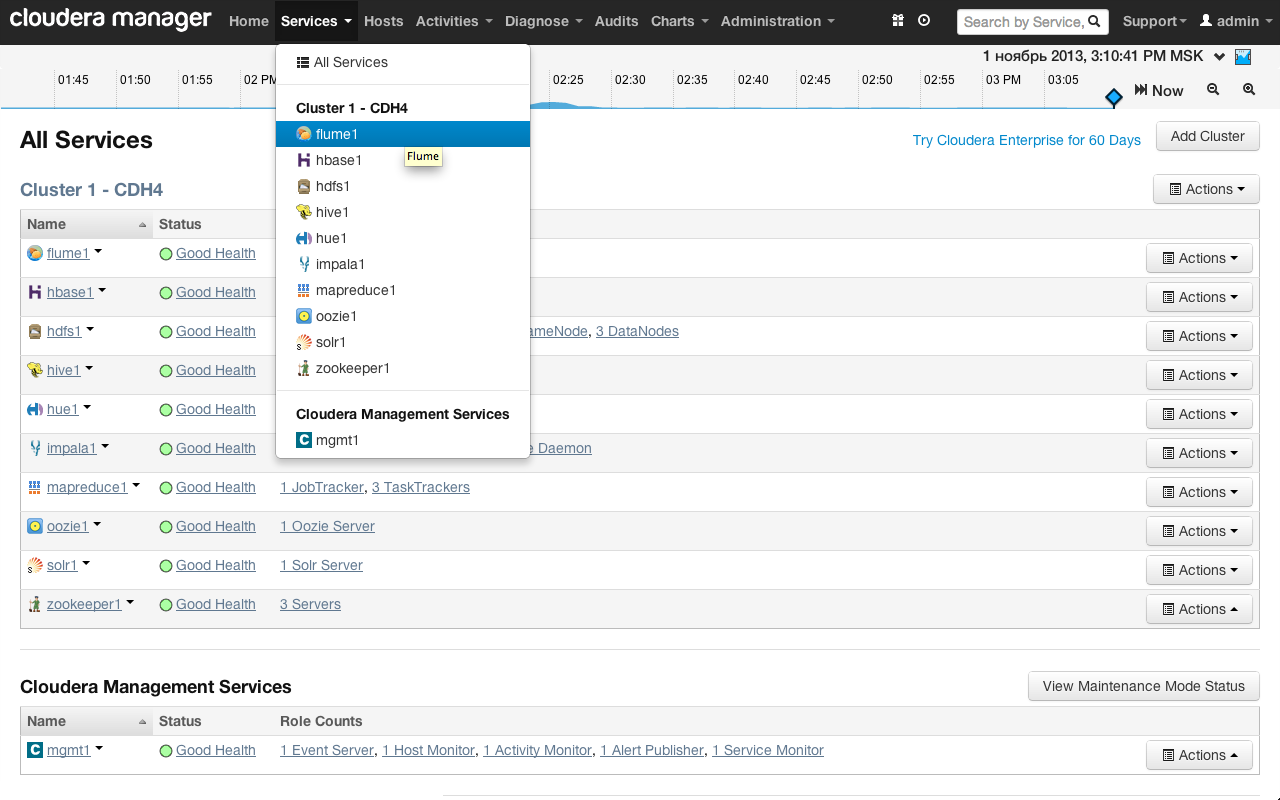This screenshot has width=1280, height=800.
Task: Open the Administration dropdown menu
Action: tap(778, 21)
